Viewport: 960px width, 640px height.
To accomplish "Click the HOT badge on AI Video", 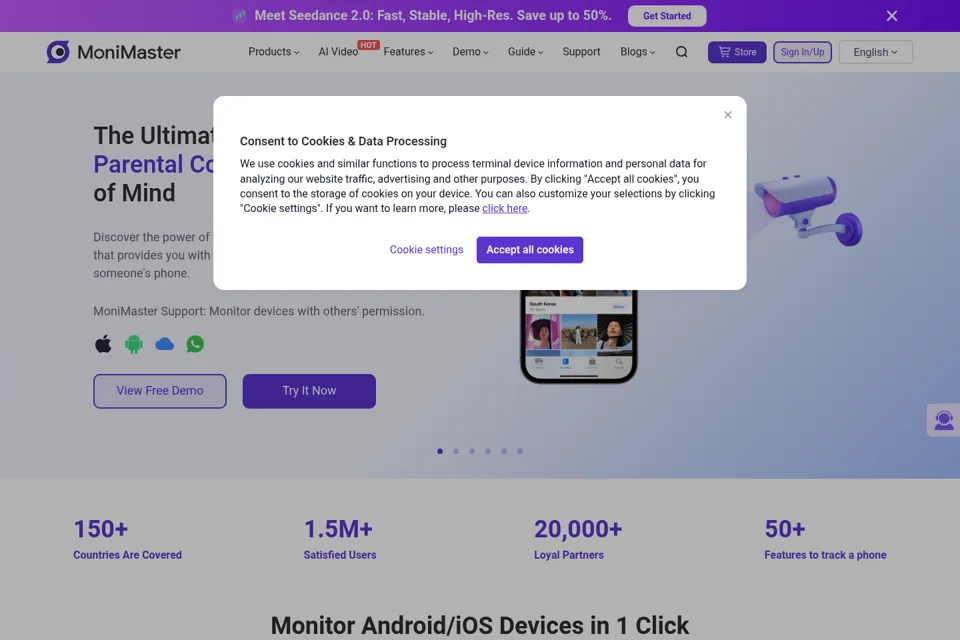I will pyautogui.click(x=369, y=45).
